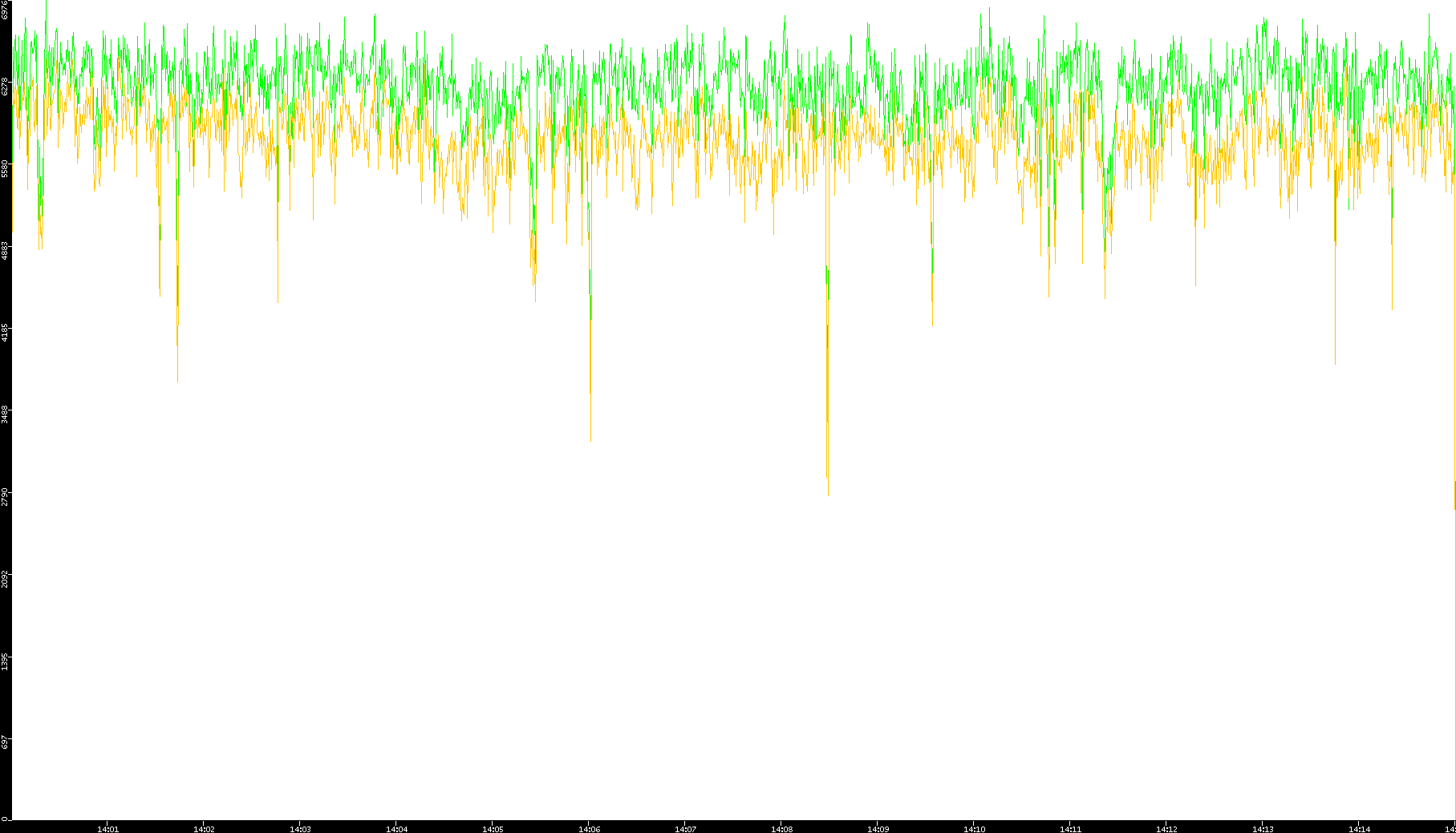1456x833 pixels.
Task: Click the 14:12 time axis label
Action: (x=1166, y=829)
